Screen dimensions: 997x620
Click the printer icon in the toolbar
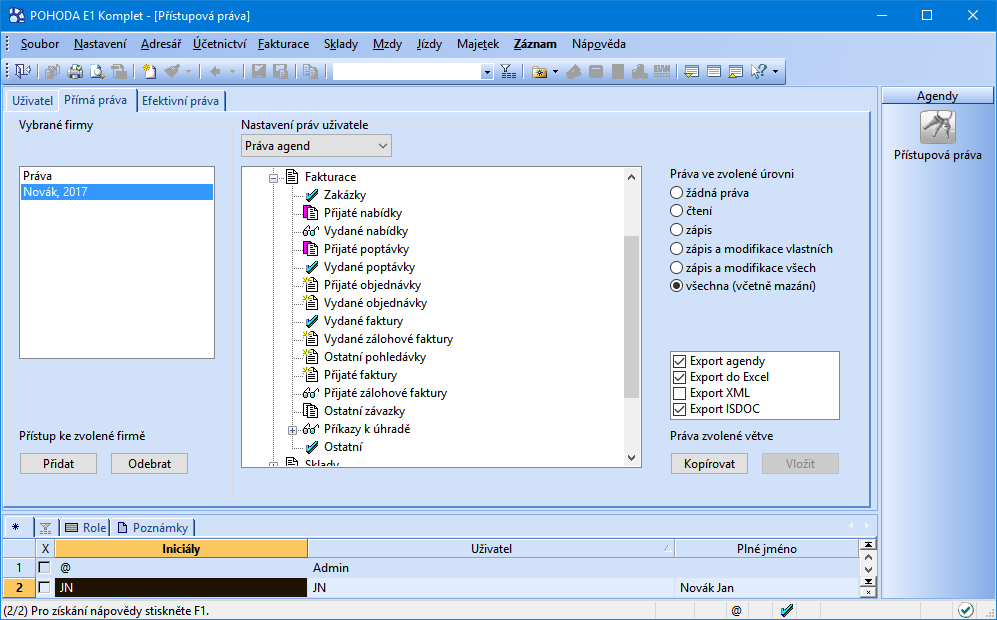(75, 71)
